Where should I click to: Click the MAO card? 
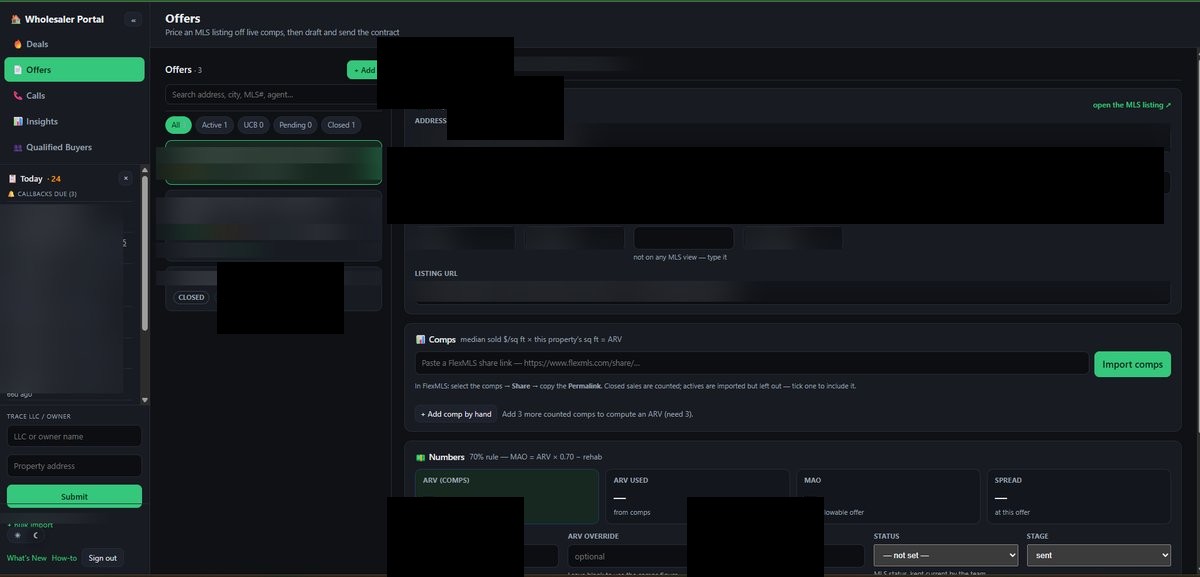888,496
